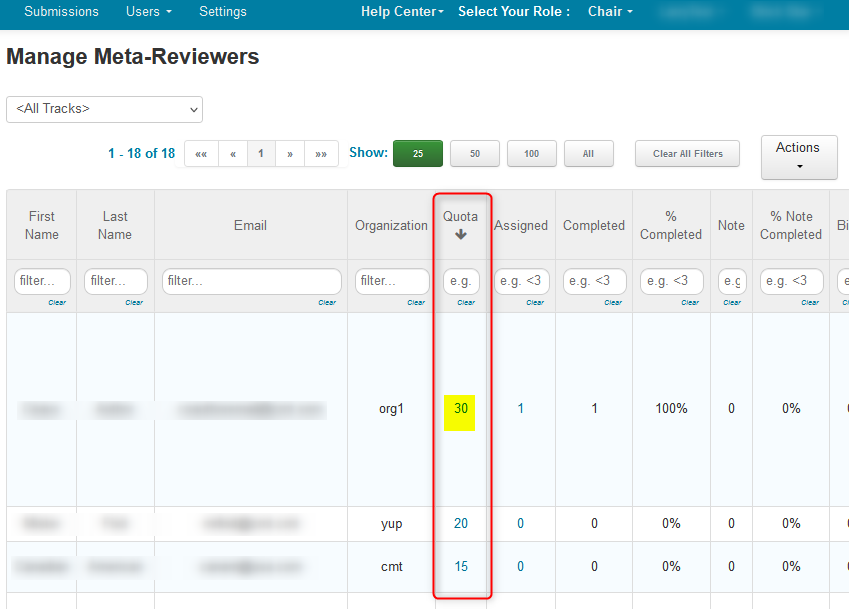
Task: Clear the Assigned filter
Action: pyautogui.click(x=535, y=303)
